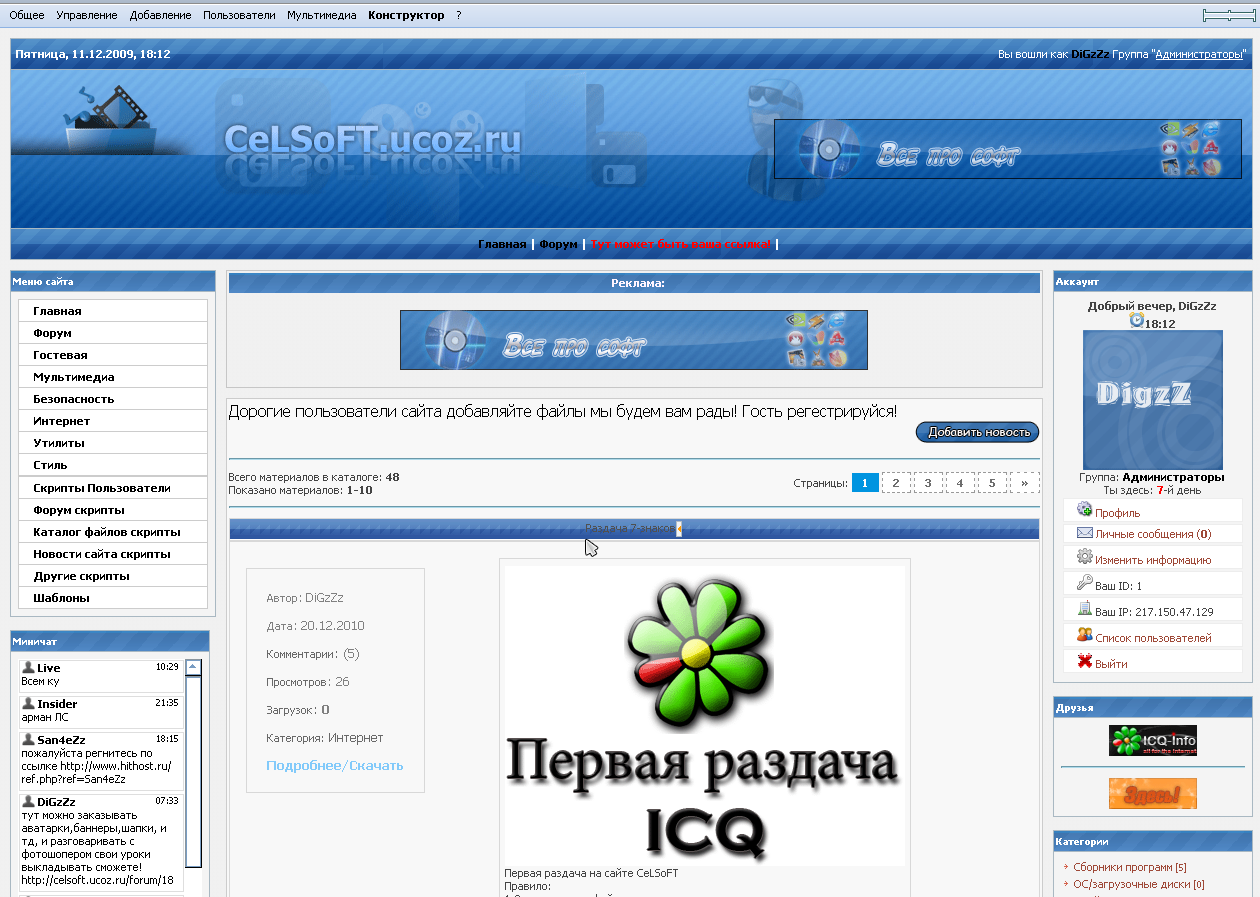Click the envelope icon for Личные сообщения
Screen dimensions: 1260x897
click(x=1084, y=533)
